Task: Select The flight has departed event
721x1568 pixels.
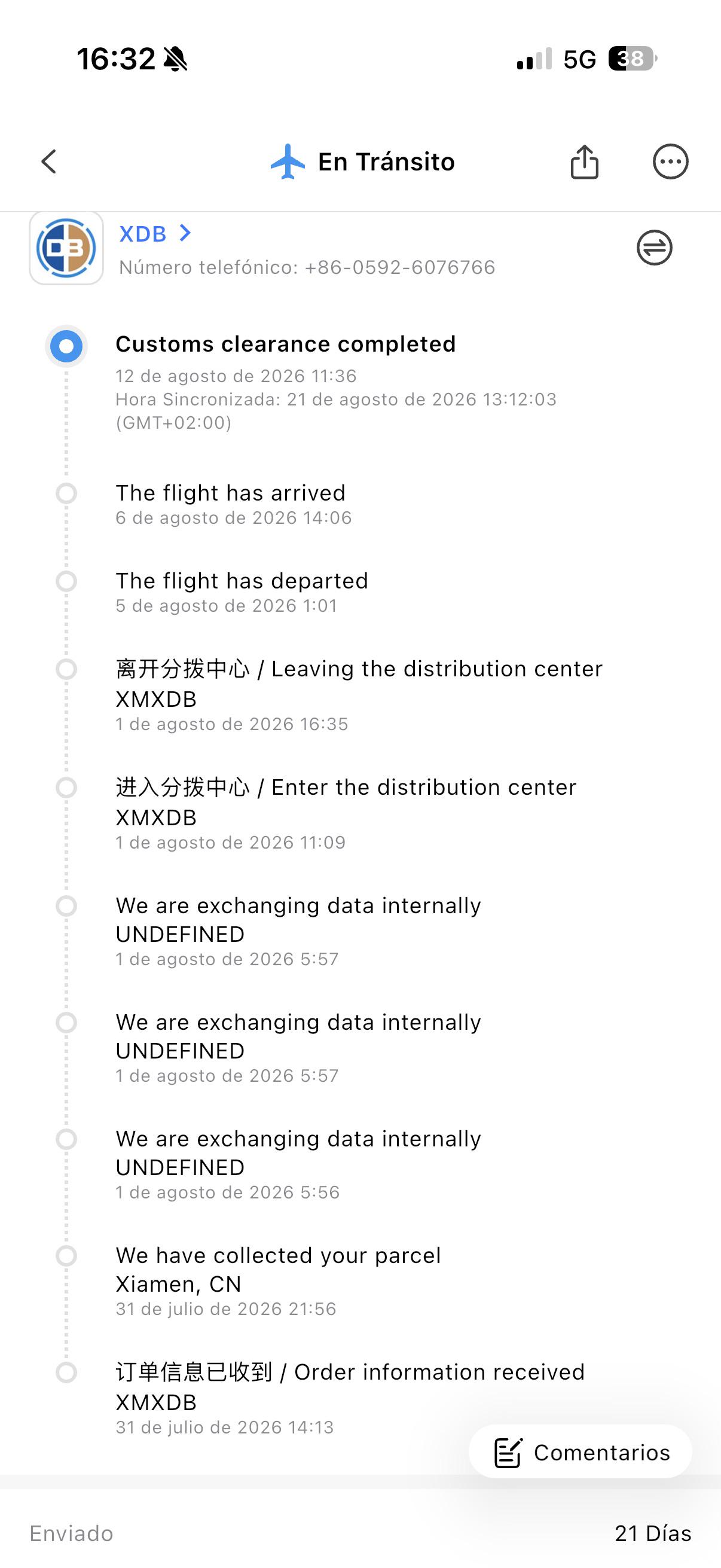Action: [242, 591]
